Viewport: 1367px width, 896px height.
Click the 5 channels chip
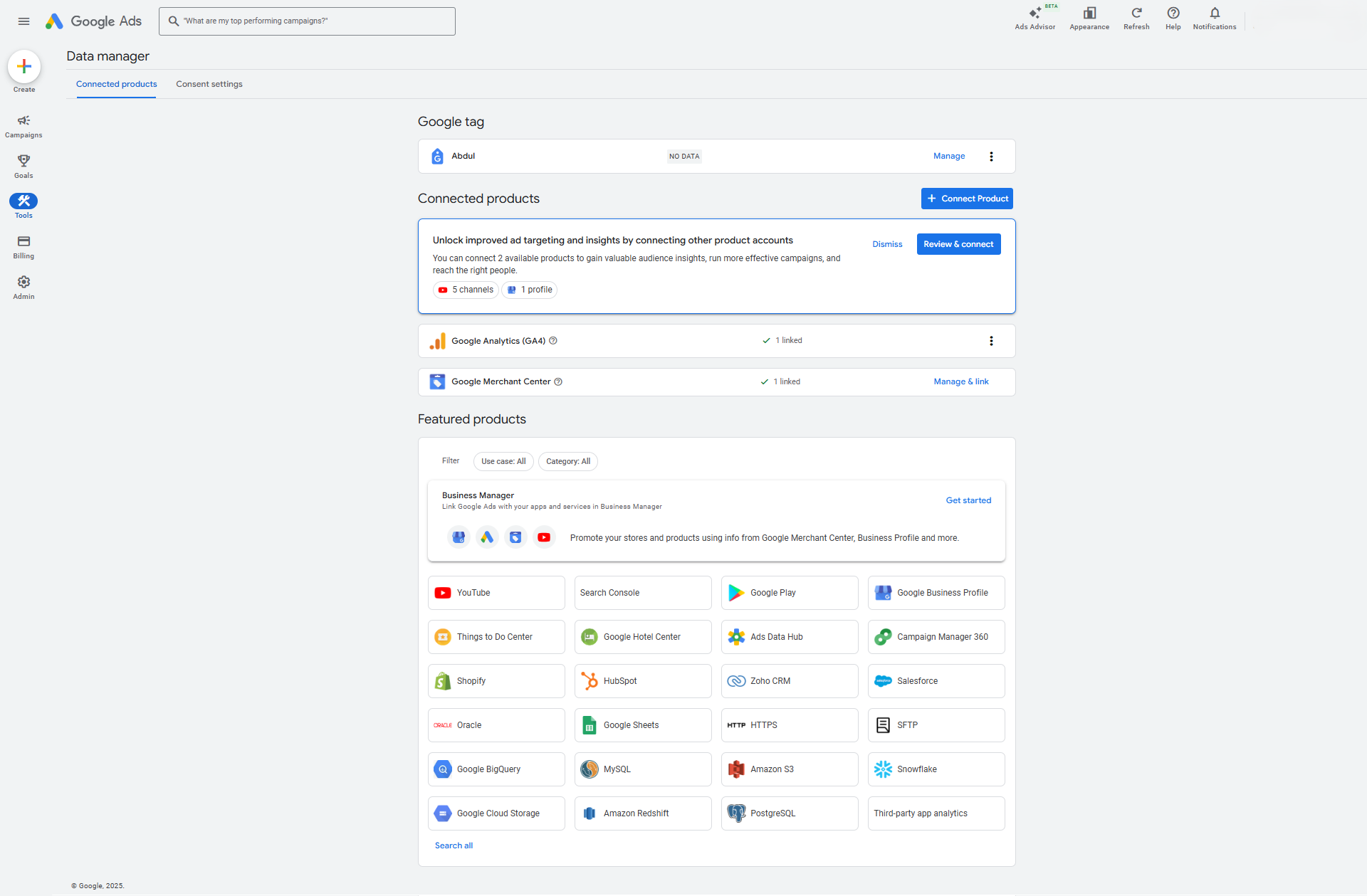pos(466,290)
